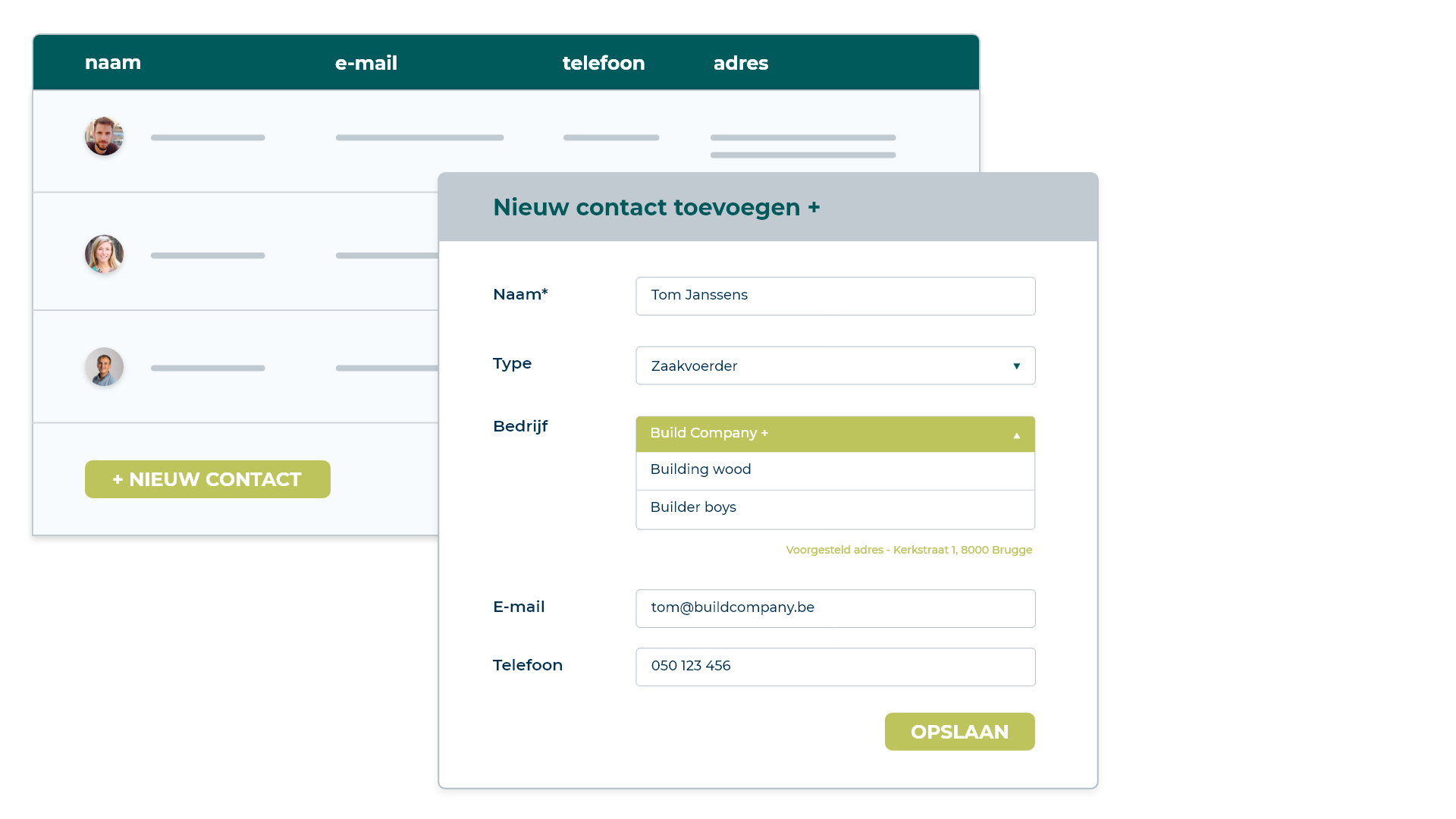
Task: Click the + NIEUW CONTACT button
Action: coord(208,479)
